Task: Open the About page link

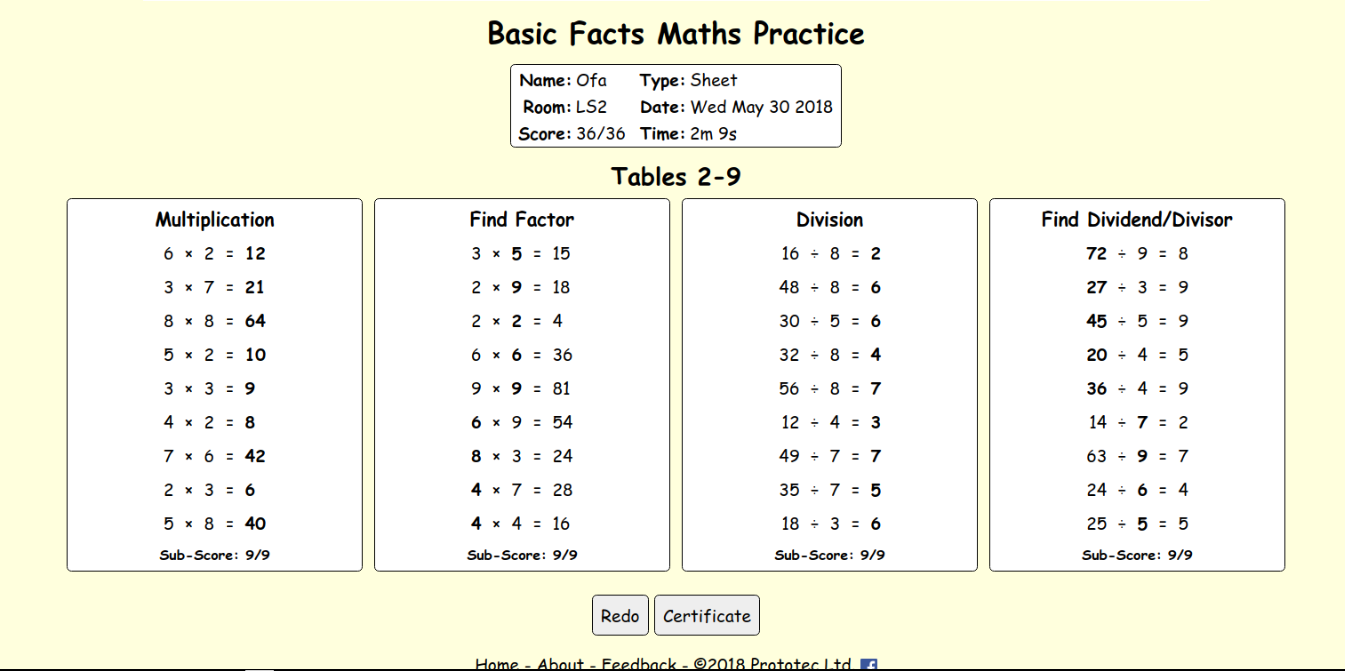Action: 562,663
